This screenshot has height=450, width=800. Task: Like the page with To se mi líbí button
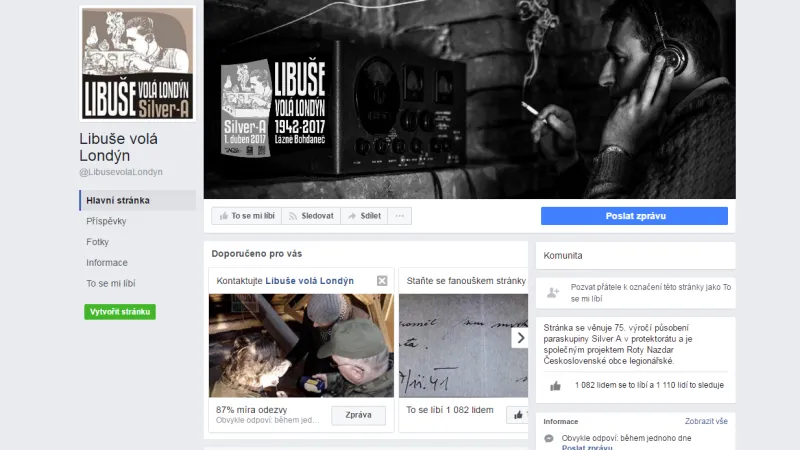click(246, 216)
